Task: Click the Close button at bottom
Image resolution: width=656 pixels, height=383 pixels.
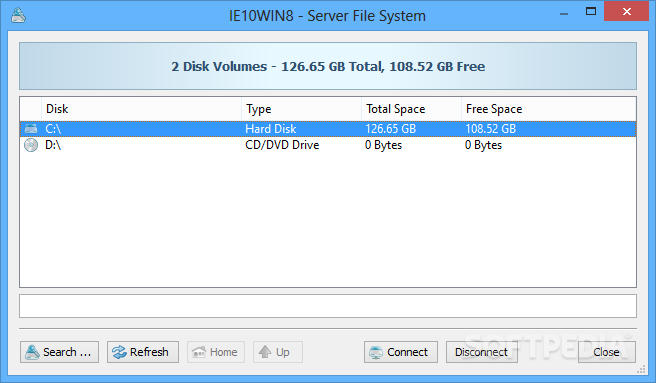Action: [607, 352]
